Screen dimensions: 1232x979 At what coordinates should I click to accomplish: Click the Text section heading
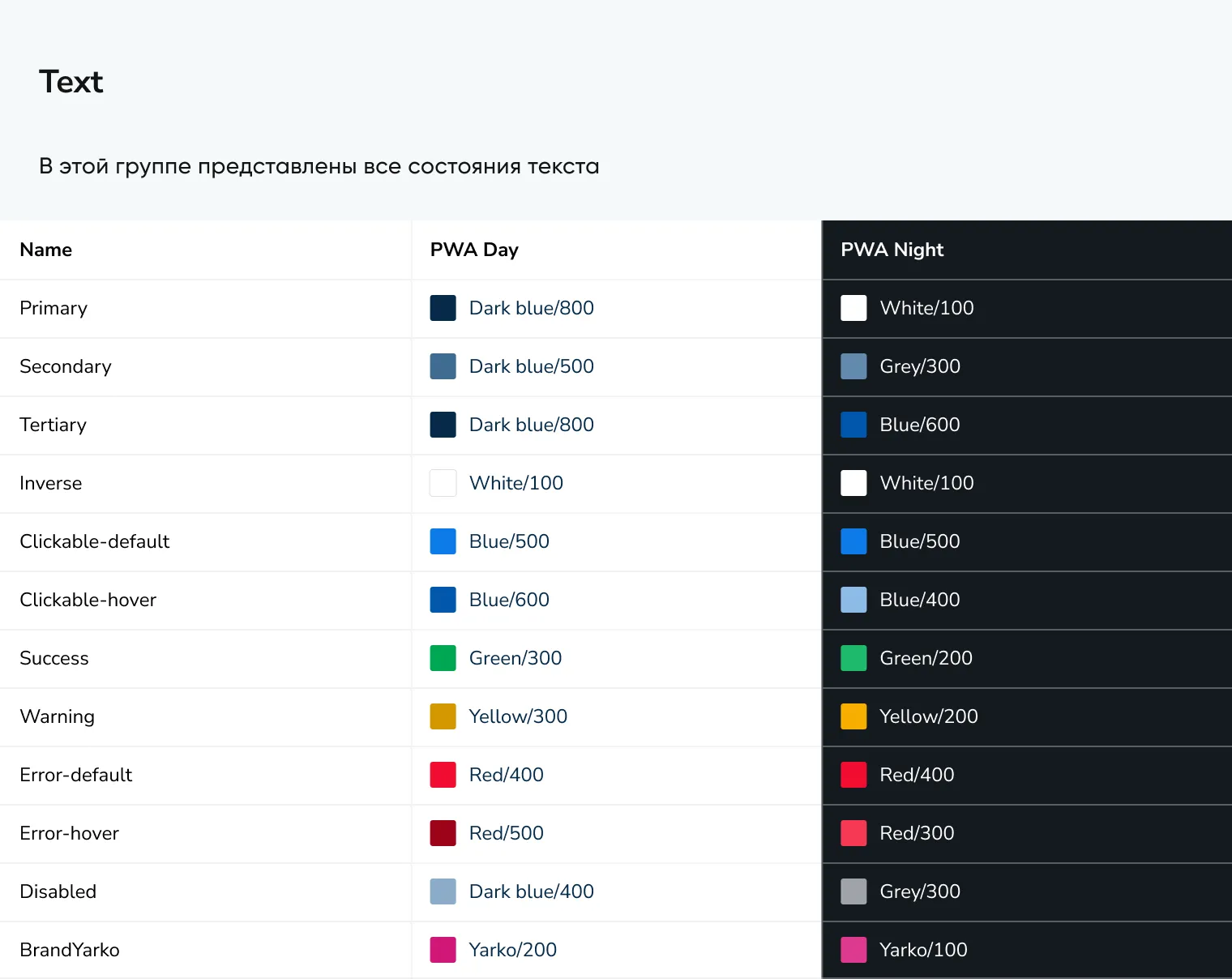71,82
